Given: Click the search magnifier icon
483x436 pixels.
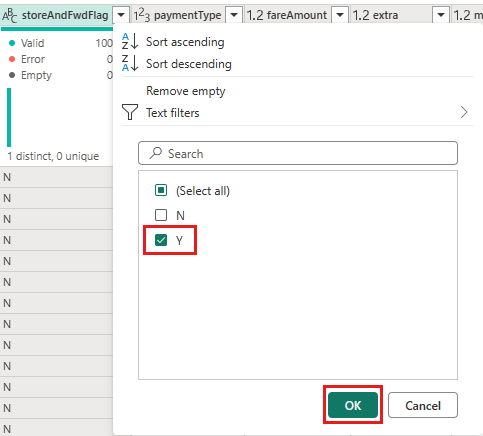Looking at the screenshot, I should coord(155,153).
